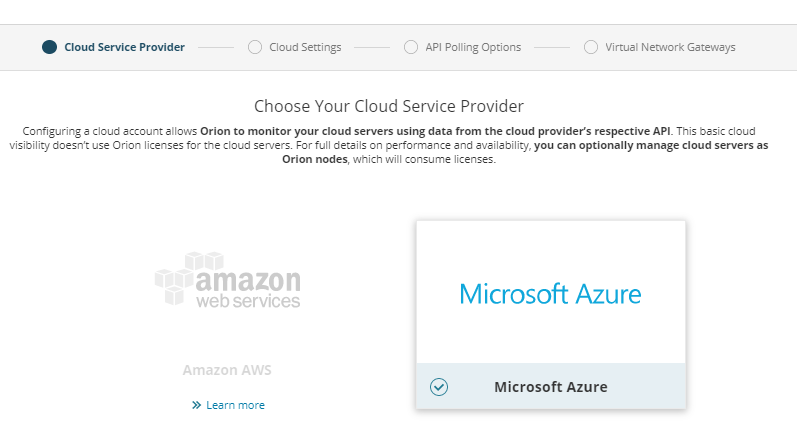This screenshot has width=797, height=436.
Task: Click the line between Cloud Settings and API Polling
Action: 372,47
